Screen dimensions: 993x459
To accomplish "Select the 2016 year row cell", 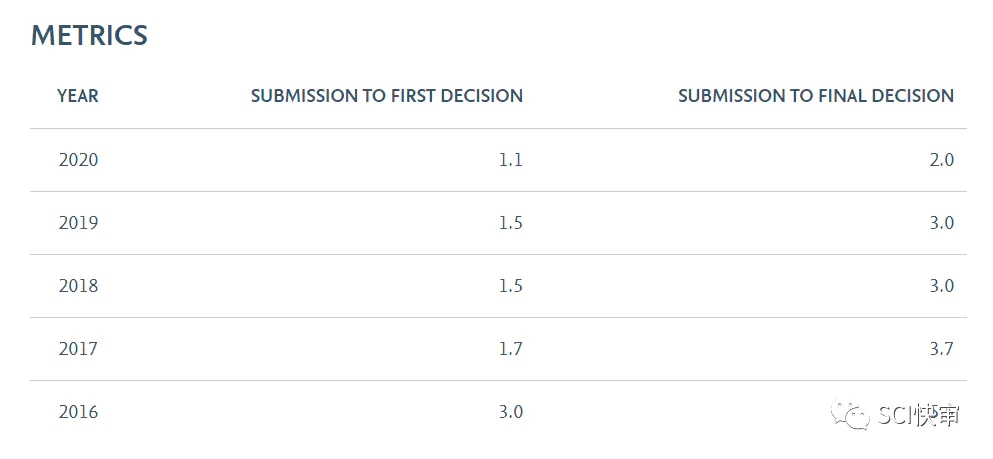I will click(79, 412).
